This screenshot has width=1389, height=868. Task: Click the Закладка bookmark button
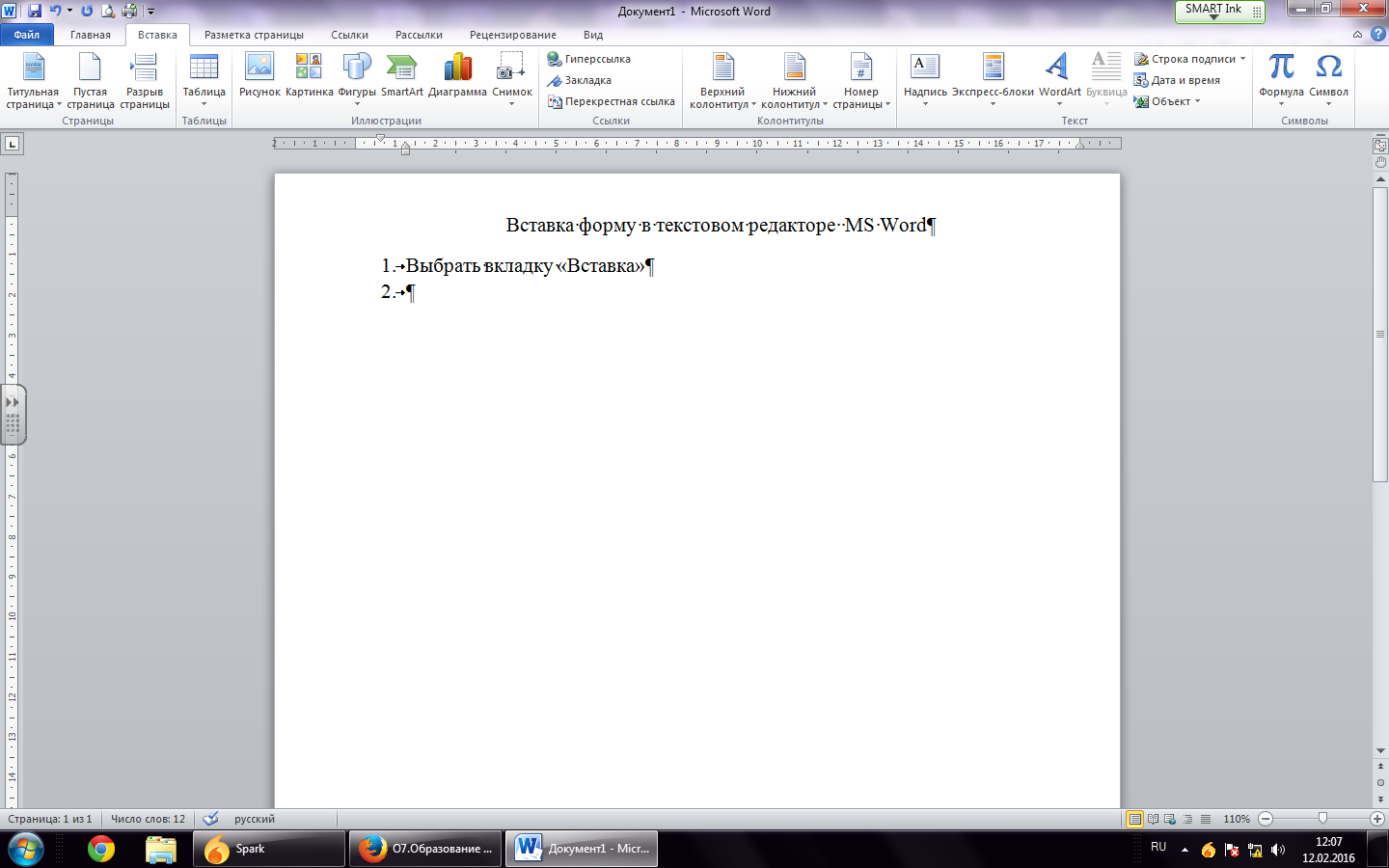pyautogui.click(x=580, y=80)
